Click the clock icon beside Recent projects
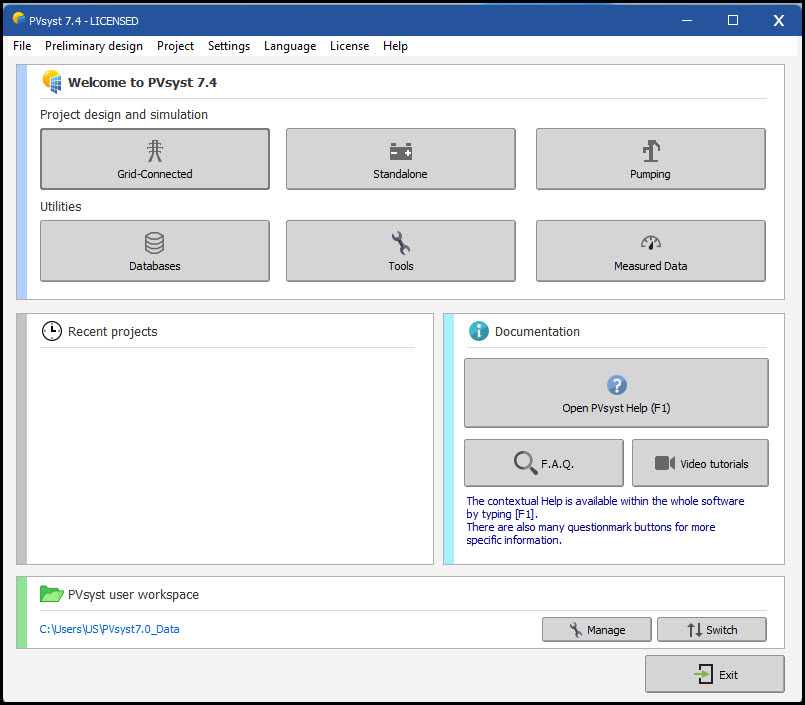This screenshot has width=805, height=705. (x=52, y=331)
